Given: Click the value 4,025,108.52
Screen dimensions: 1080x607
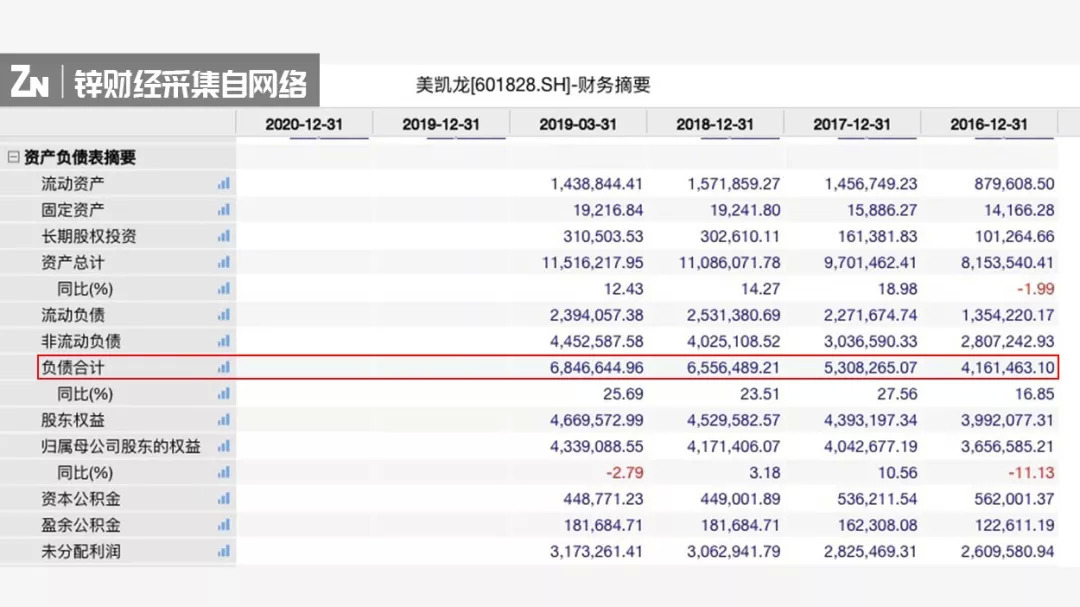Looking at the screenshot, I should pyautogui.click(x=734, y=342).
